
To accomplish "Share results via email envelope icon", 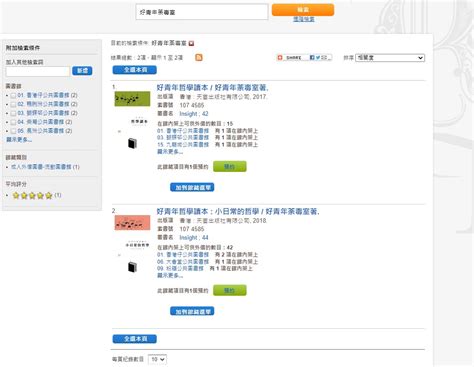I will click(324, 57).
